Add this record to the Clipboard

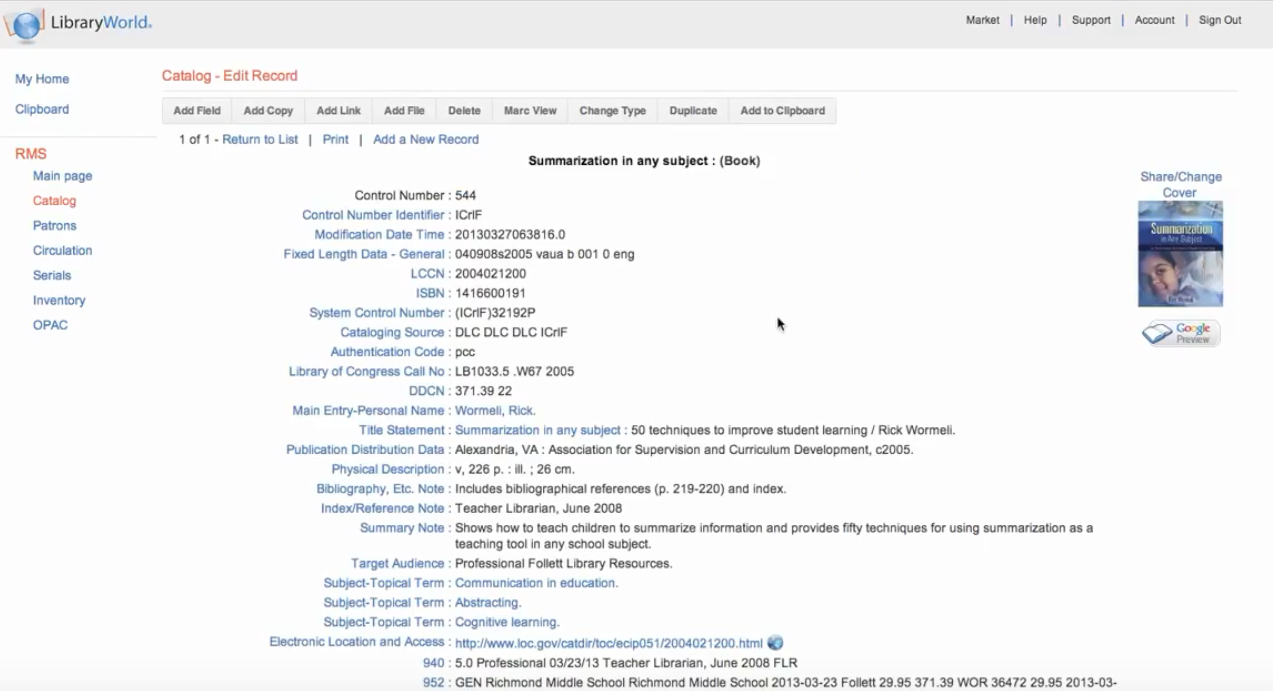[782, 110]
